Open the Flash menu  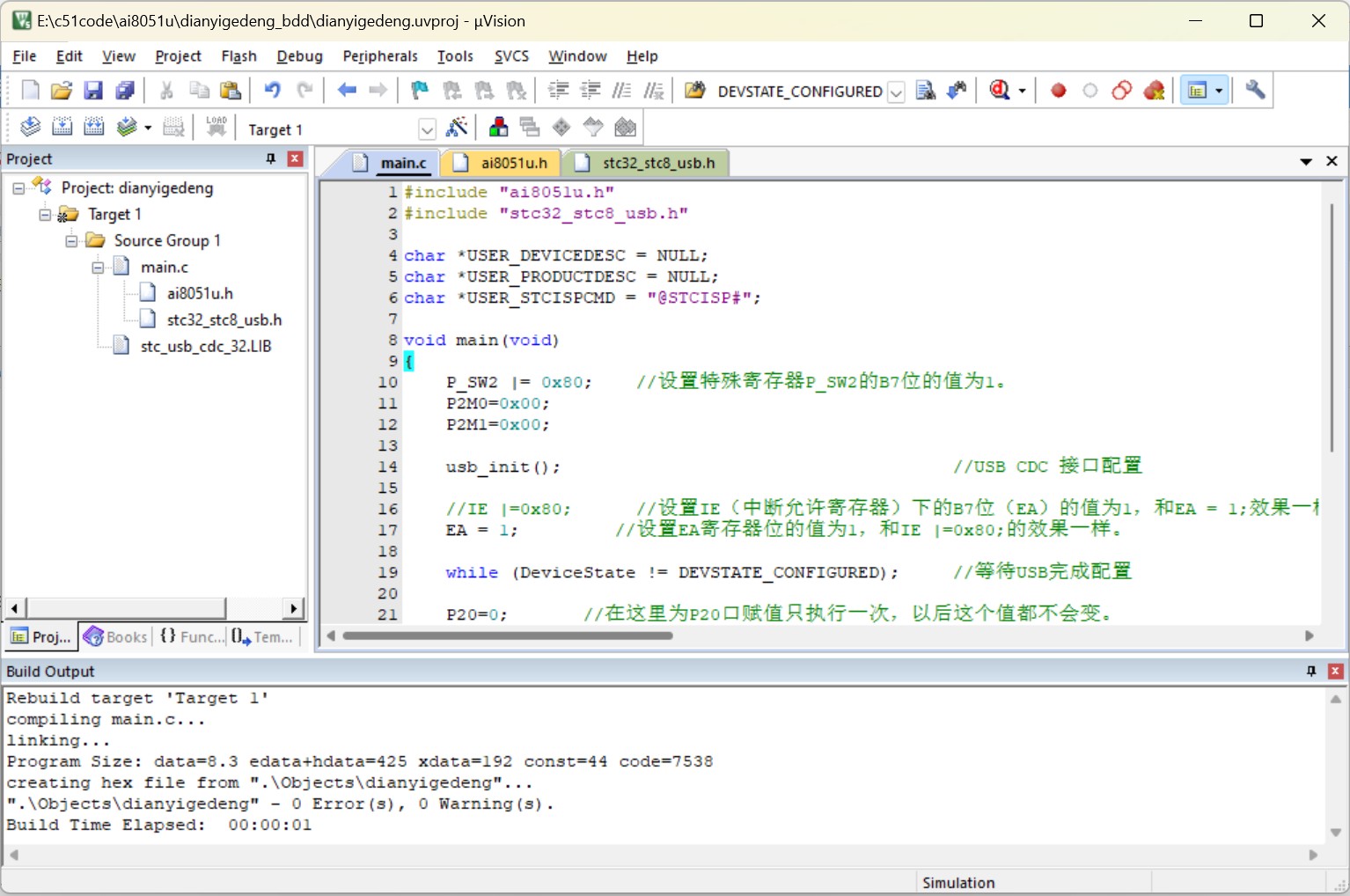point(238,56)
